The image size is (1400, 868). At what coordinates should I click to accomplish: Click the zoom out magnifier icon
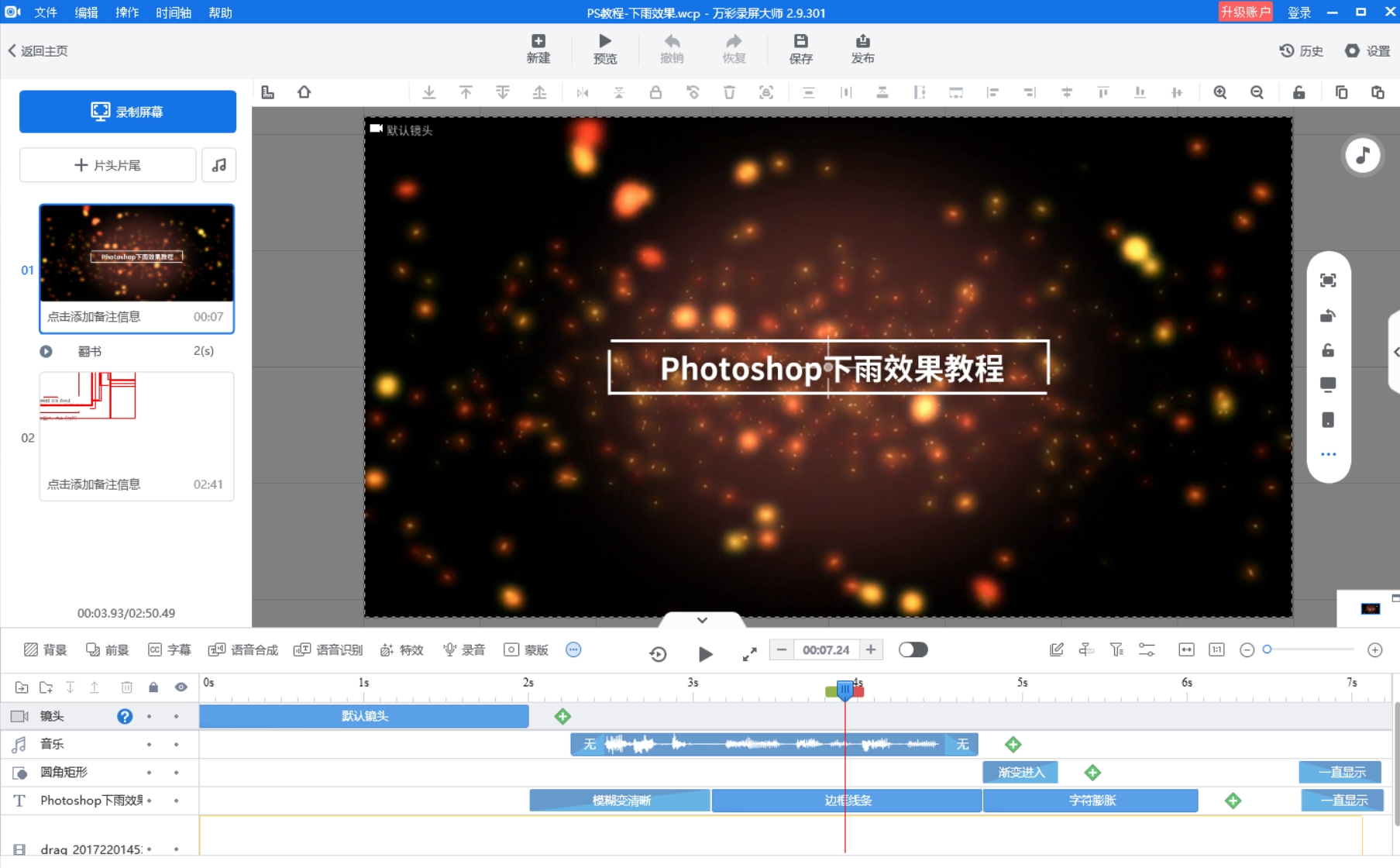click(x=1257, y=92)
